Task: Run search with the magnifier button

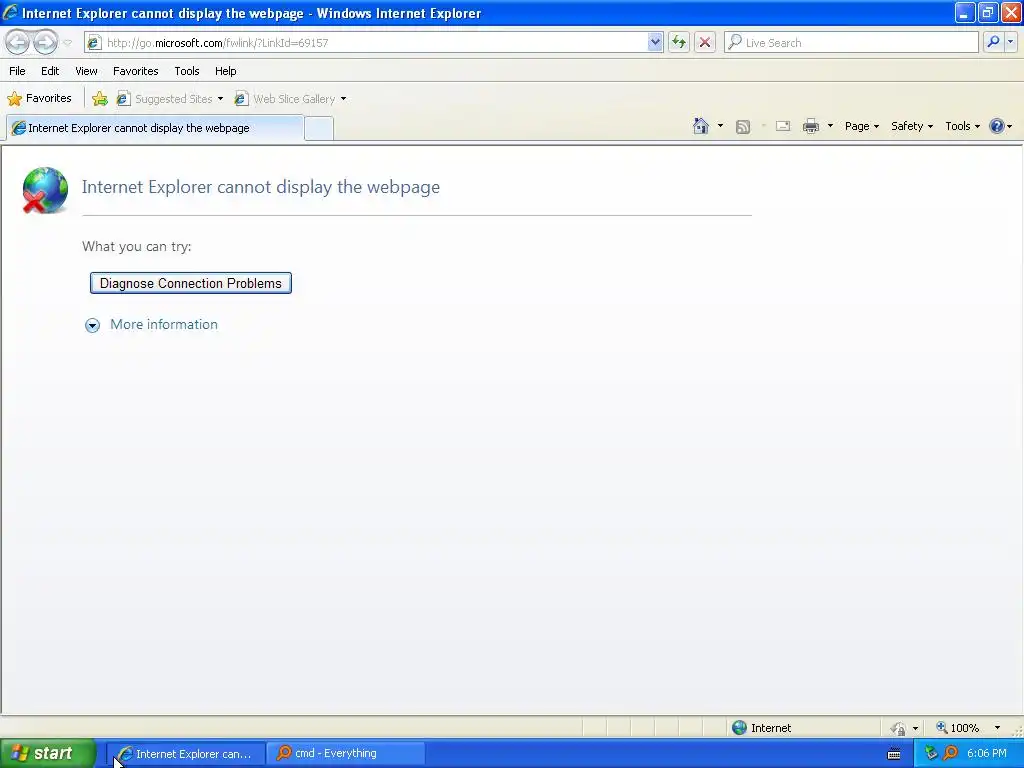Action: (x=993, y=42)
